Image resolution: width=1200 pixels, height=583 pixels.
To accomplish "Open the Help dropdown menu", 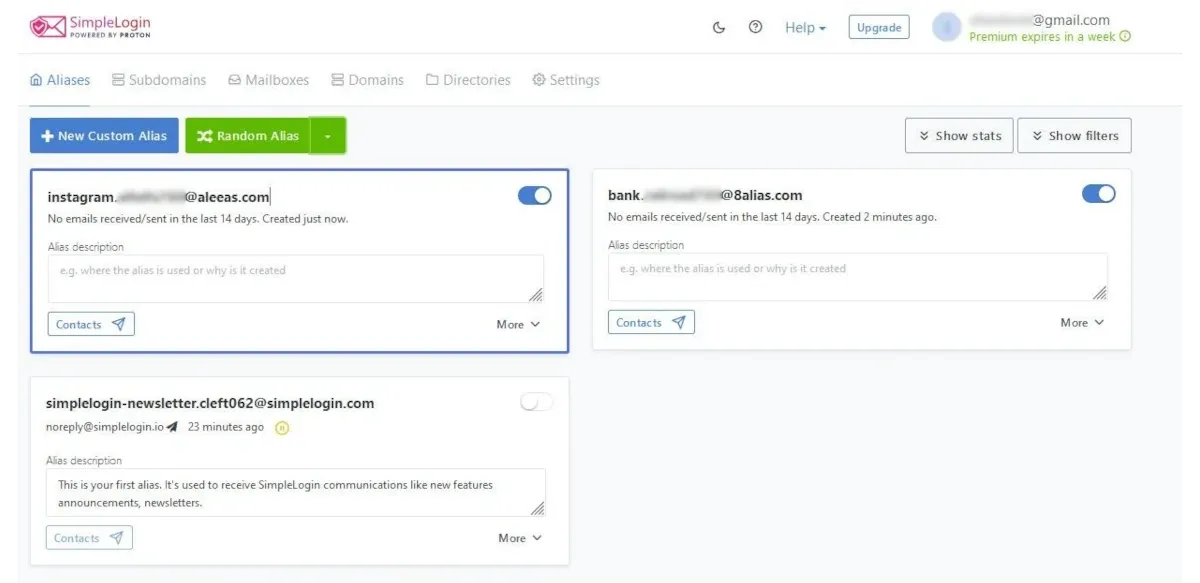I will [x=805, y=28].
